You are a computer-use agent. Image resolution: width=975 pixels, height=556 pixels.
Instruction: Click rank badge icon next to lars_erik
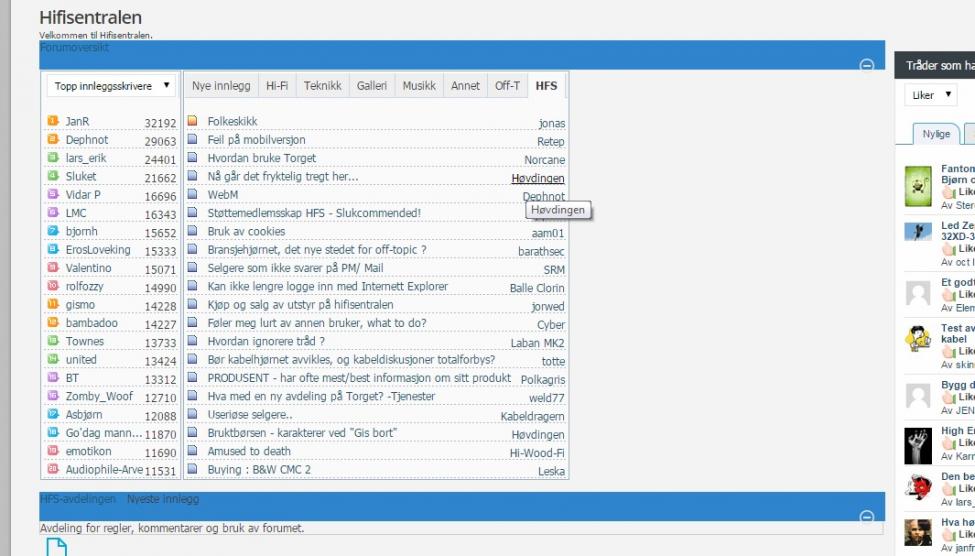click(x=53, y=157)
